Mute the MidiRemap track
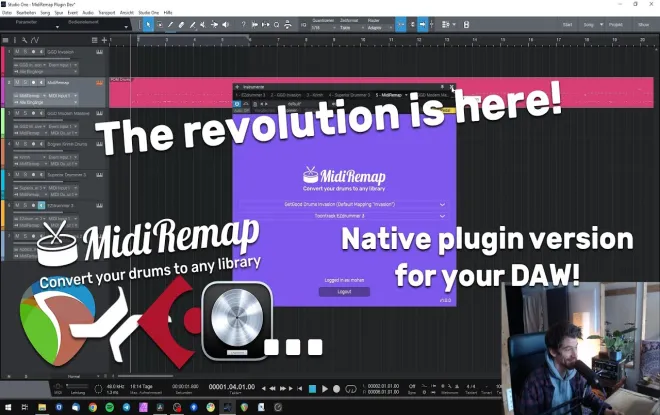This screenshot has width=660, height=415. pos(17,82)
